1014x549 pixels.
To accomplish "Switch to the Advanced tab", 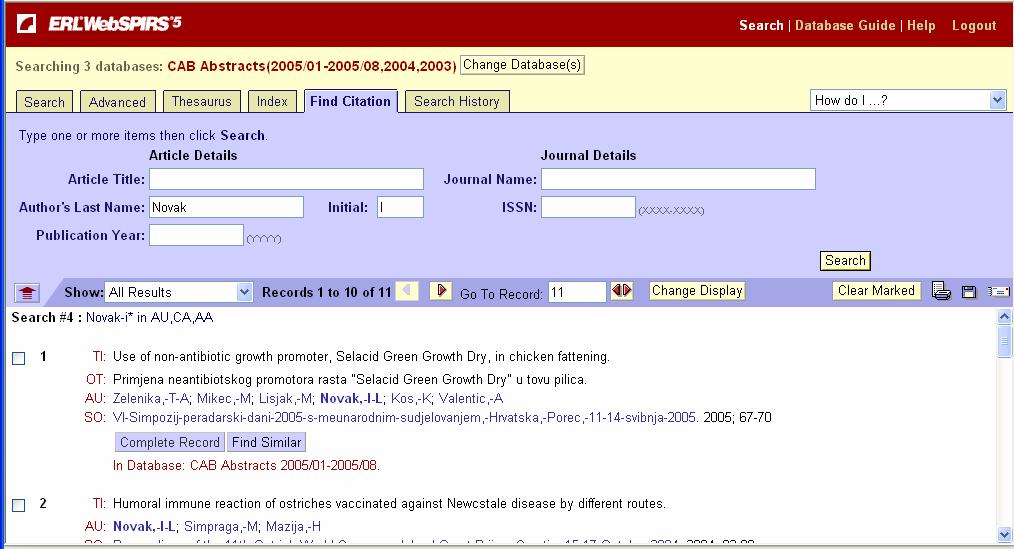I will click(x=117, y=102).
